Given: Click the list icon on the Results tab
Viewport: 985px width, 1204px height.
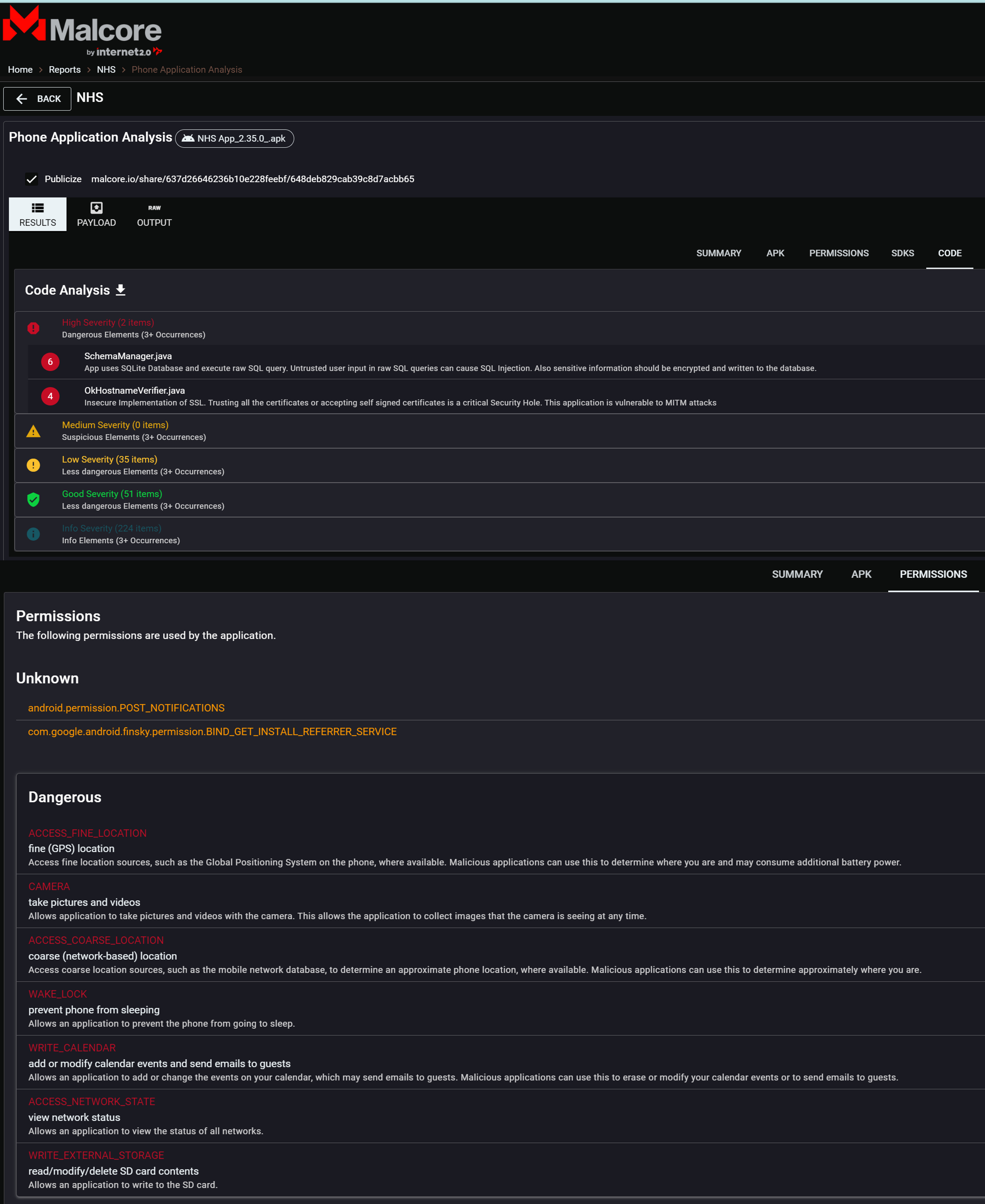Looking at the screenshot, I should point(37,208).
